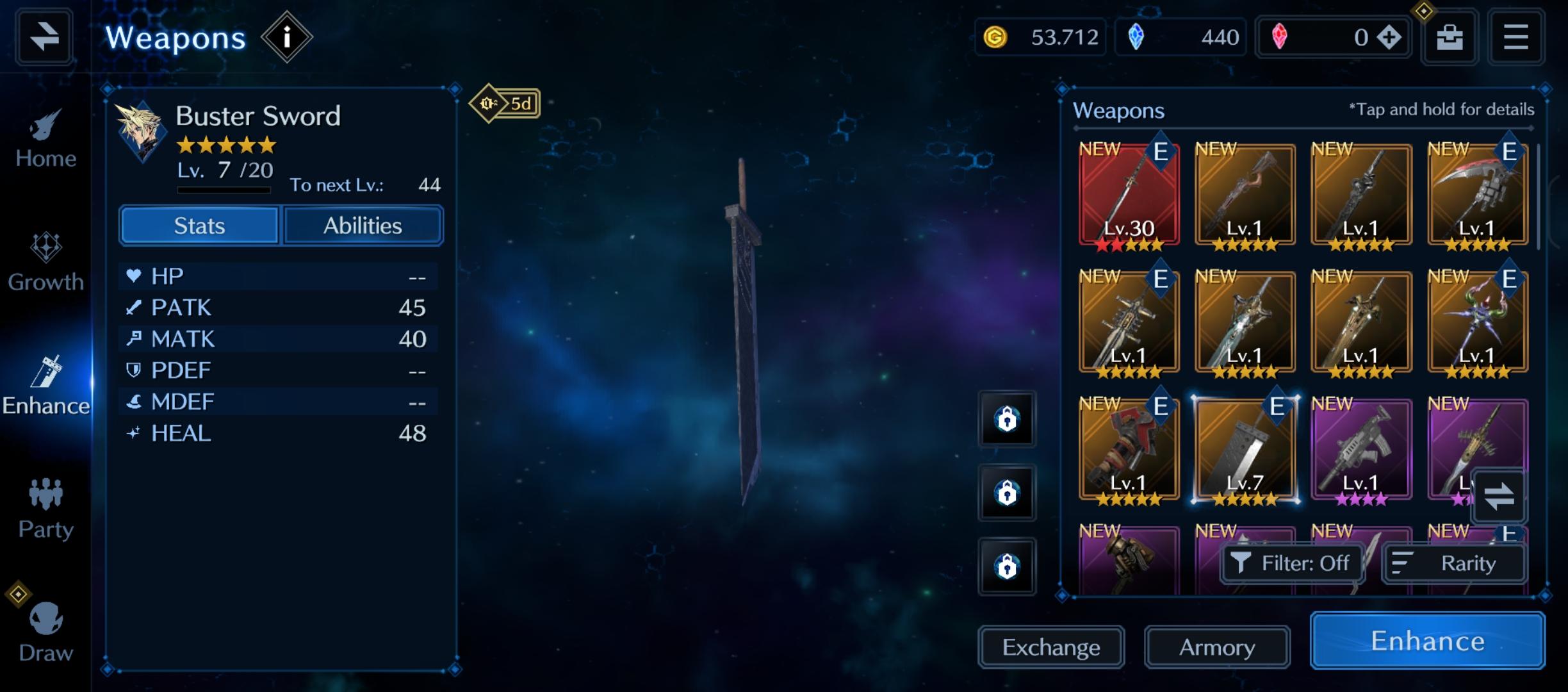Image resolution: width=1568 pixels, height=692 pixels.
Task: Click the blue Enhance button
Action: point(1428,641)
